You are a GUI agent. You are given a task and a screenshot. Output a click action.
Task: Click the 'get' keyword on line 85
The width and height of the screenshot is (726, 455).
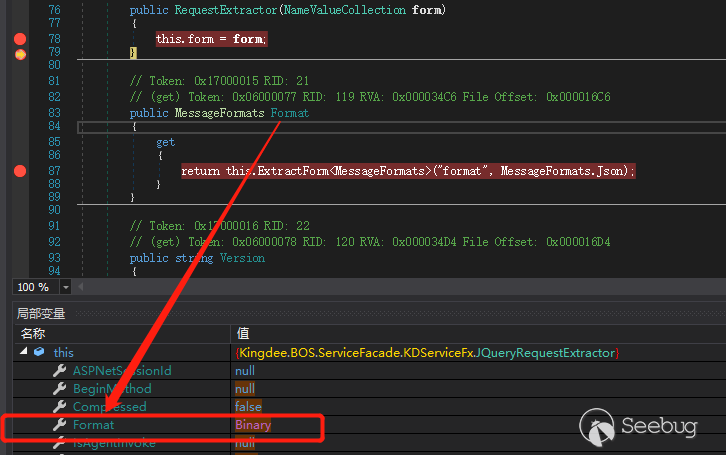pyautogui.click(x=165, y=142)
